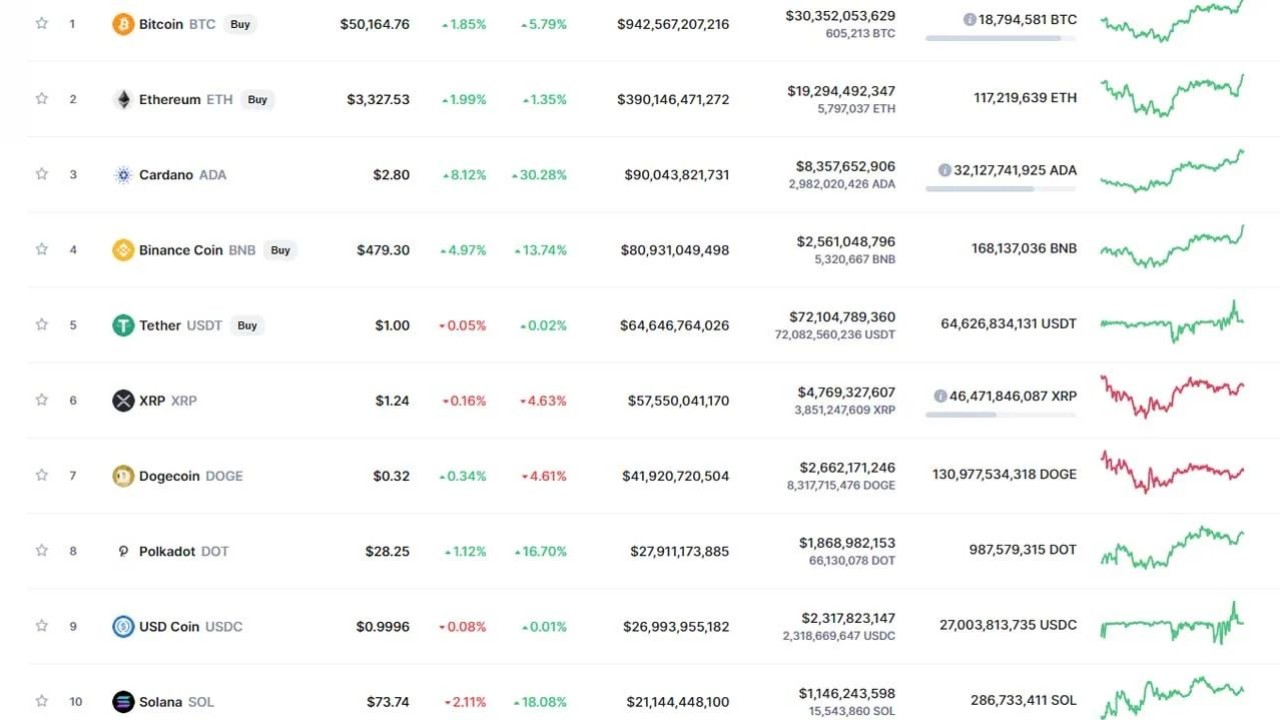The image size is (1280, 720).
Task: Click the Binance Coin BNB logo icon
Action: click(122, 249)
